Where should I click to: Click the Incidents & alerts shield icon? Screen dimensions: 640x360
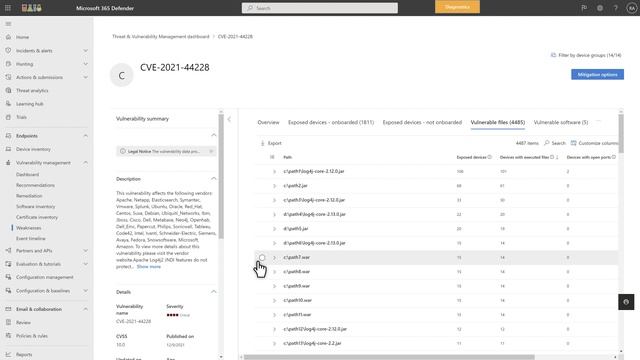click(8, 51)
